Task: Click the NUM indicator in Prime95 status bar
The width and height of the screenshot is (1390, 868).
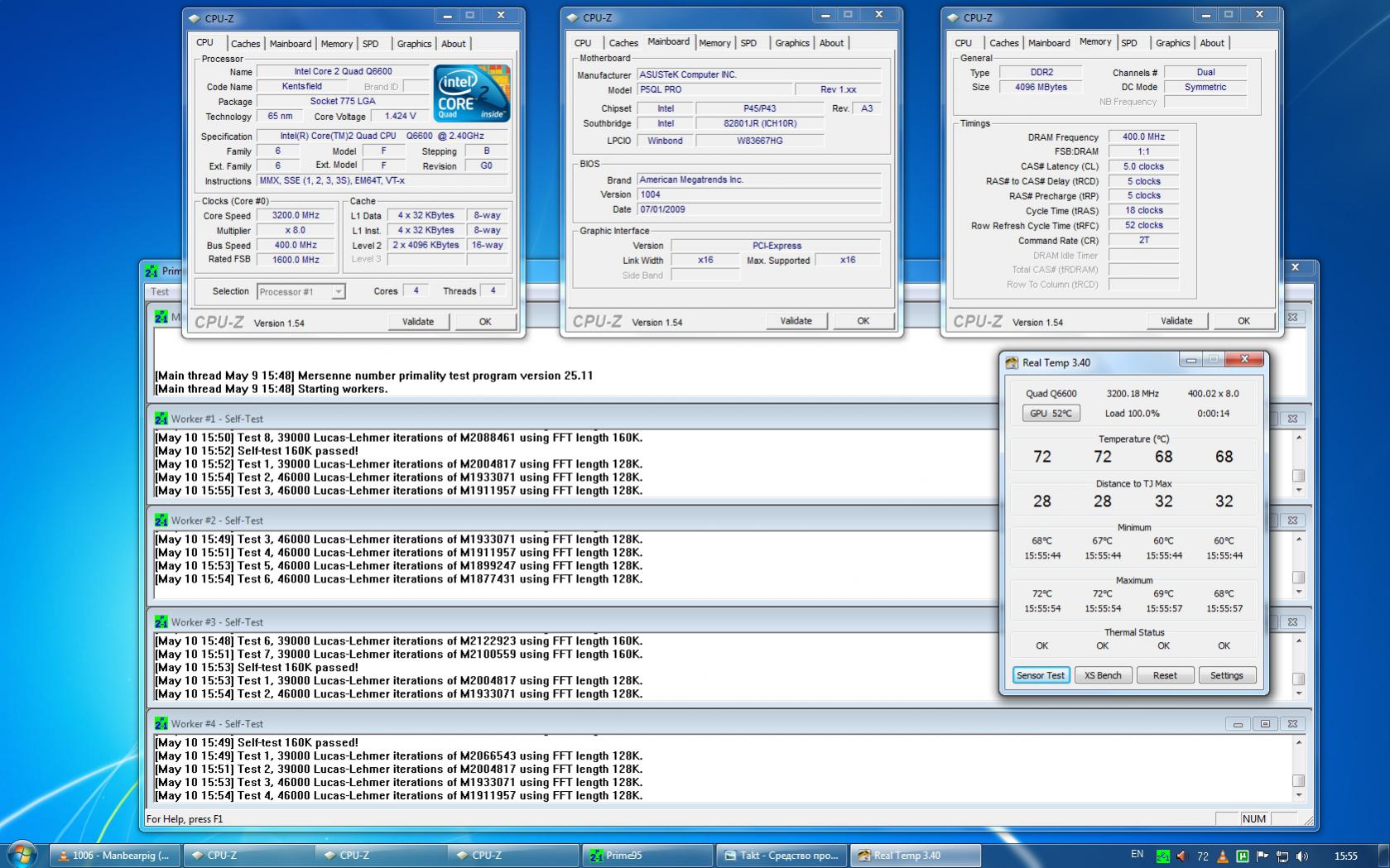Action: pyautogui.click(x=1253, y=819)
